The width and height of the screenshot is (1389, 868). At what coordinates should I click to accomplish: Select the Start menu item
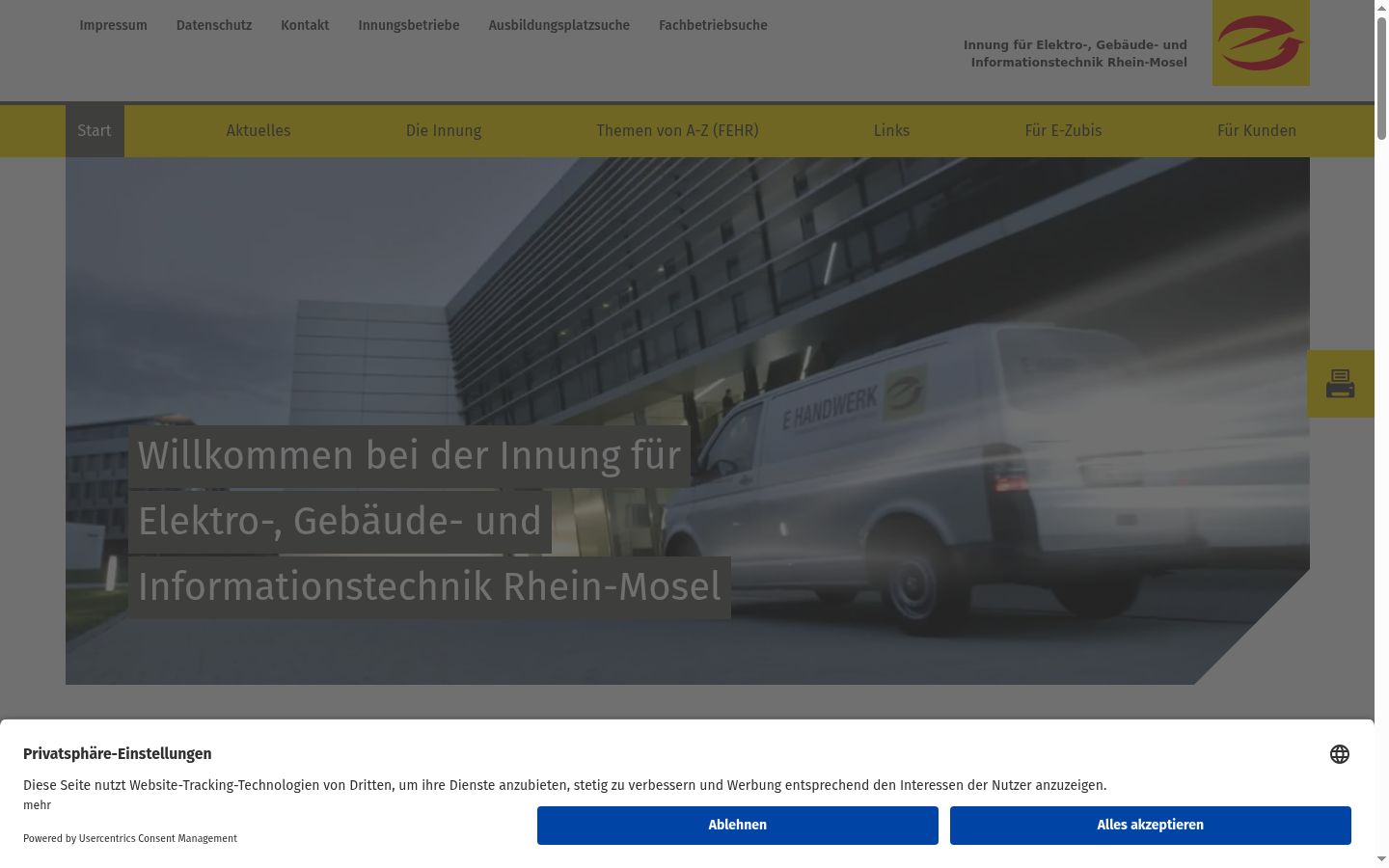pyautogui.click(x=95, y=130)
